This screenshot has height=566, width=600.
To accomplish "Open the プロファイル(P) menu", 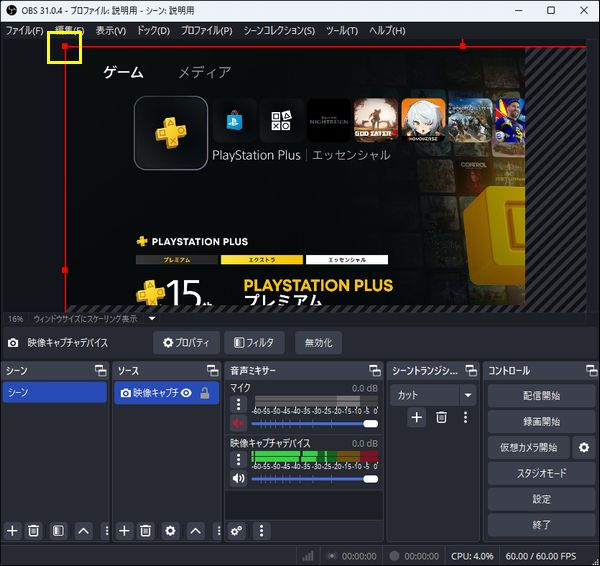I will [x=206, y=31].
